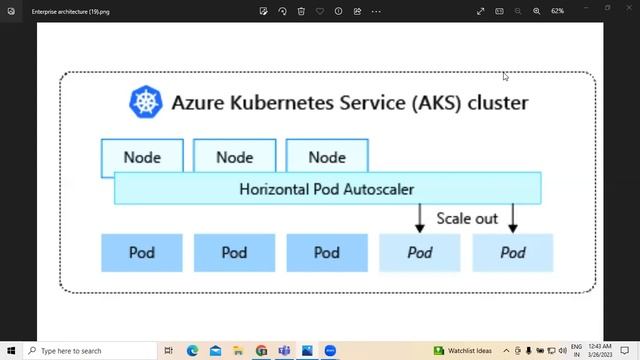Open the See more three-dots menu
Image resolution: width=640 pixels, height=360 pixels.
click(x=376, y=11)
